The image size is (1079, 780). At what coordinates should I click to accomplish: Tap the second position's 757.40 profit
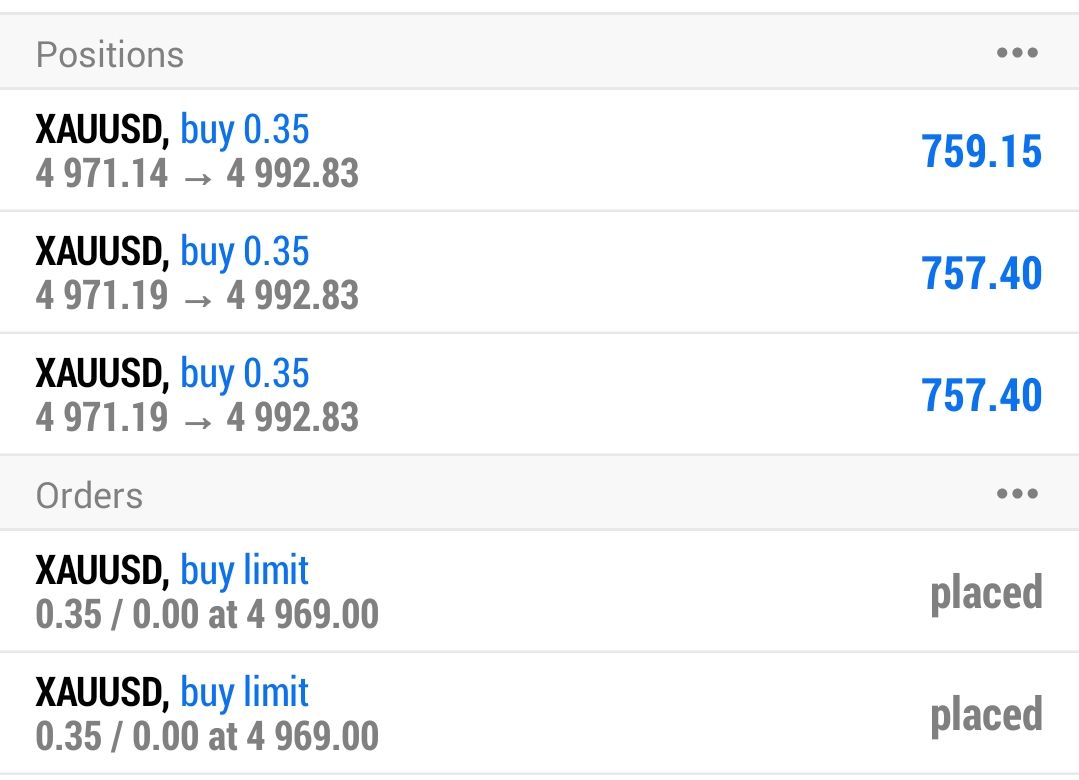coord(982,274)
